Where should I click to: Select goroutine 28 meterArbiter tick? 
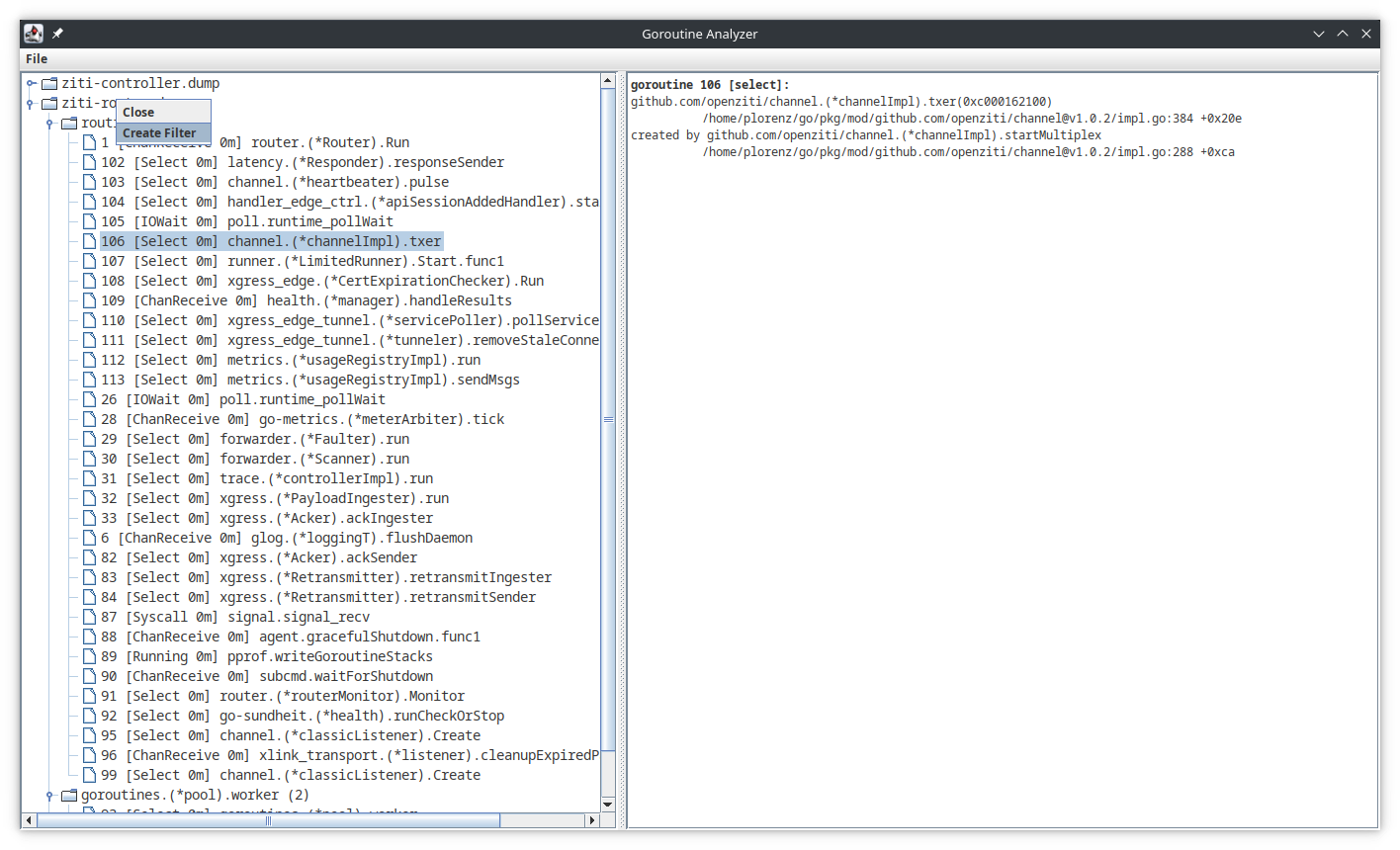click(x=303, y=419)
